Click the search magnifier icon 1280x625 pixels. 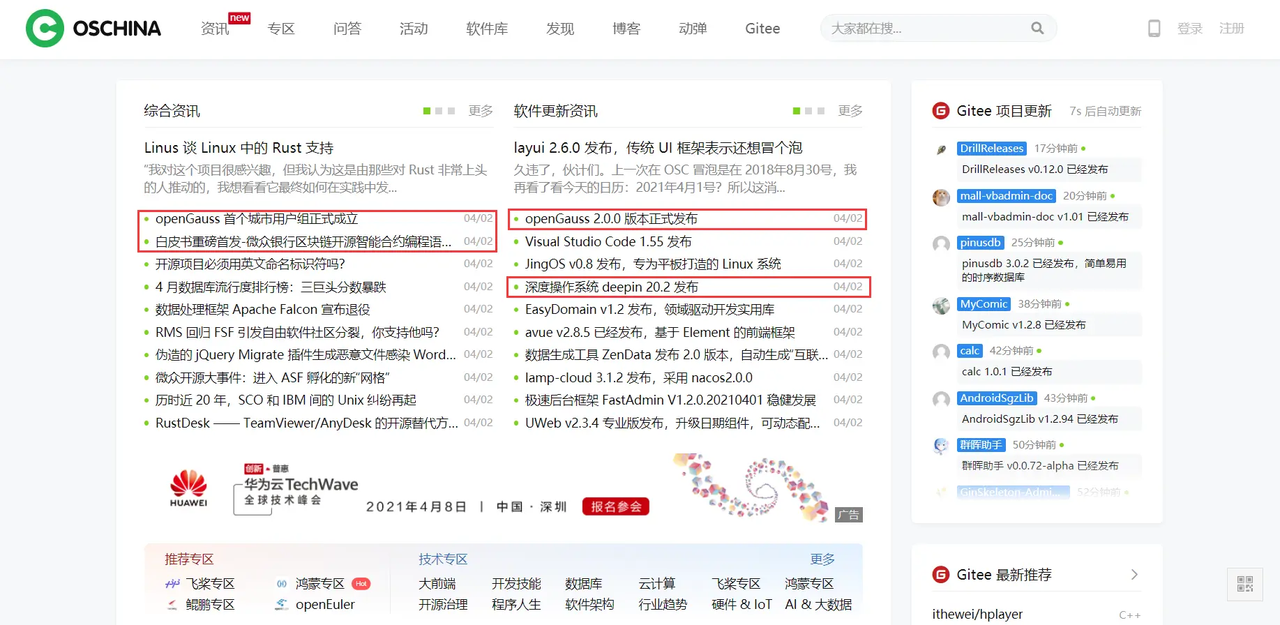click(x=1037, y=28)
